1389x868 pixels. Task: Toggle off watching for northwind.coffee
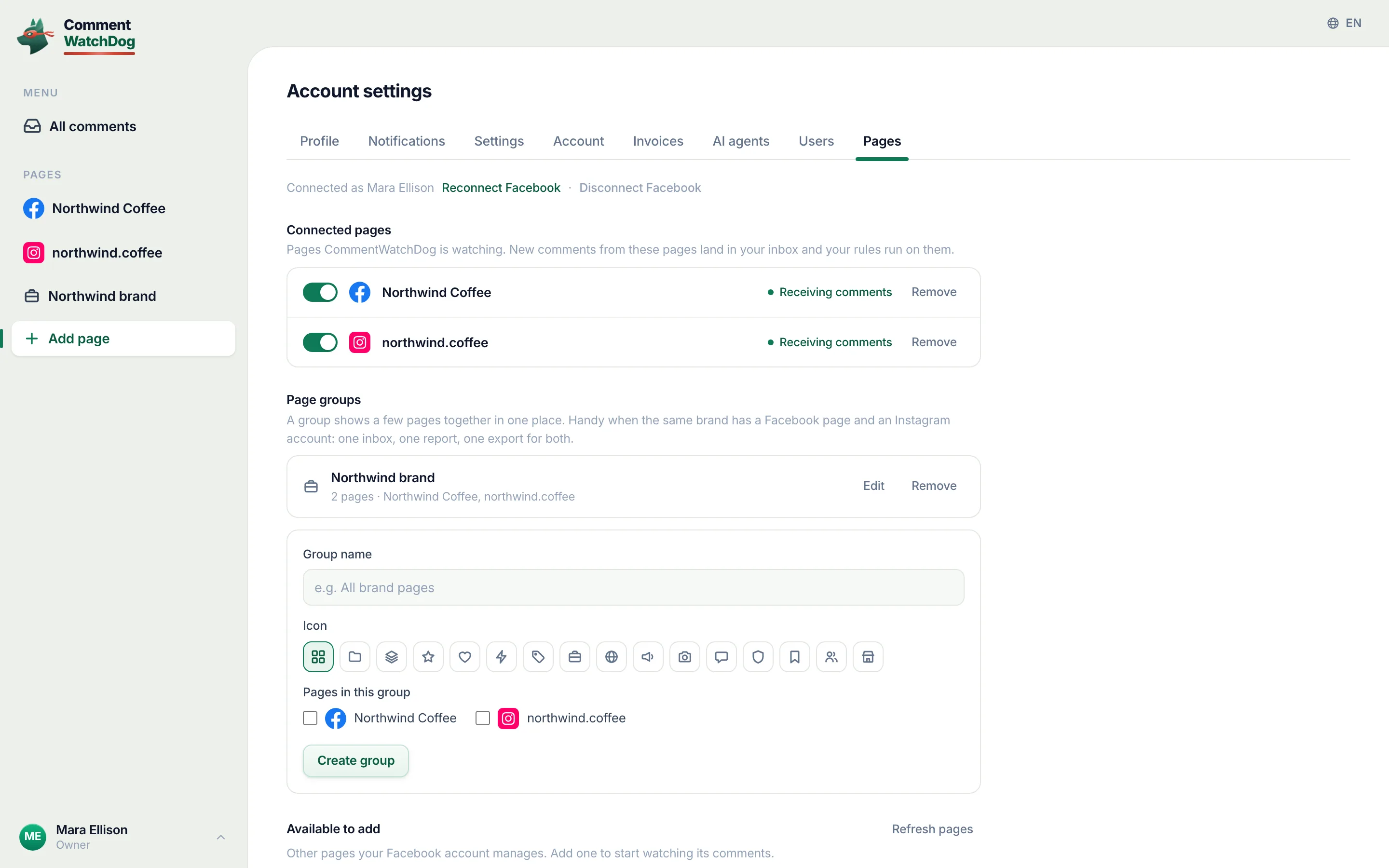pyautogui.click(x=320, y=342)
